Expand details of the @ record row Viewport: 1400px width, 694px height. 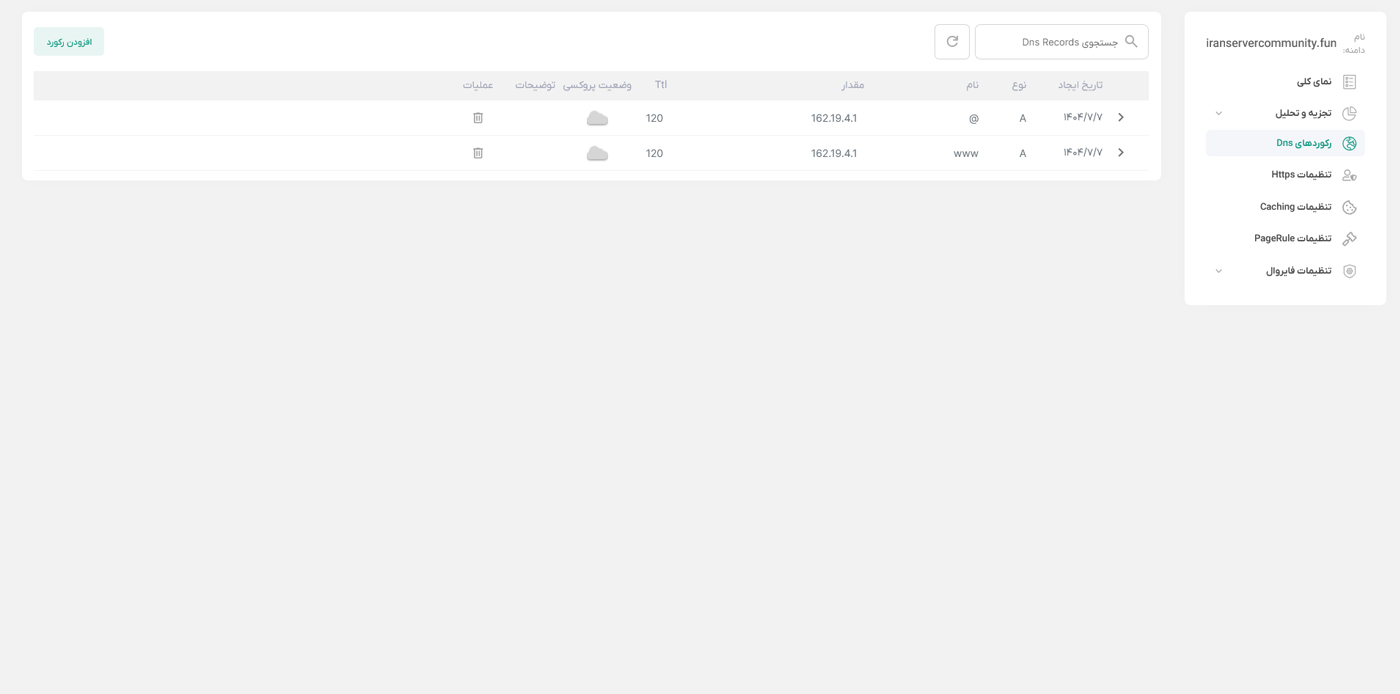pos(1120,117)
